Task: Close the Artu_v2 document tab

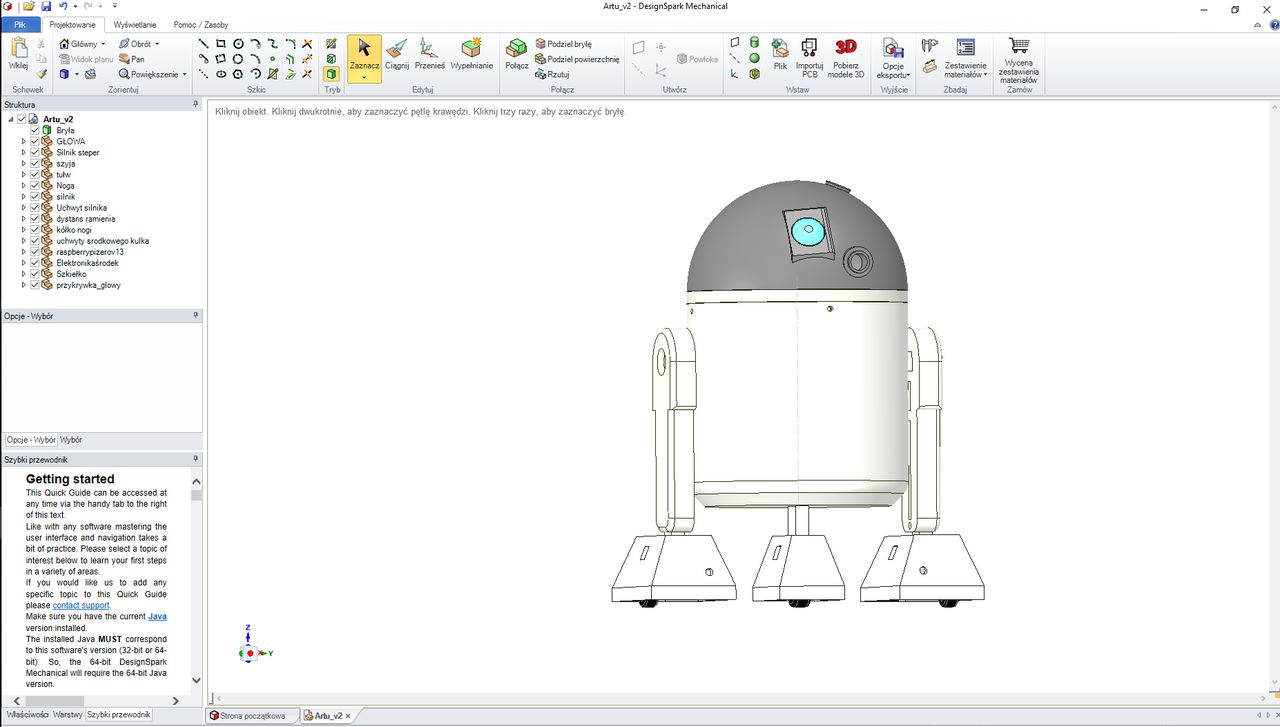Action: pos(348,716)
